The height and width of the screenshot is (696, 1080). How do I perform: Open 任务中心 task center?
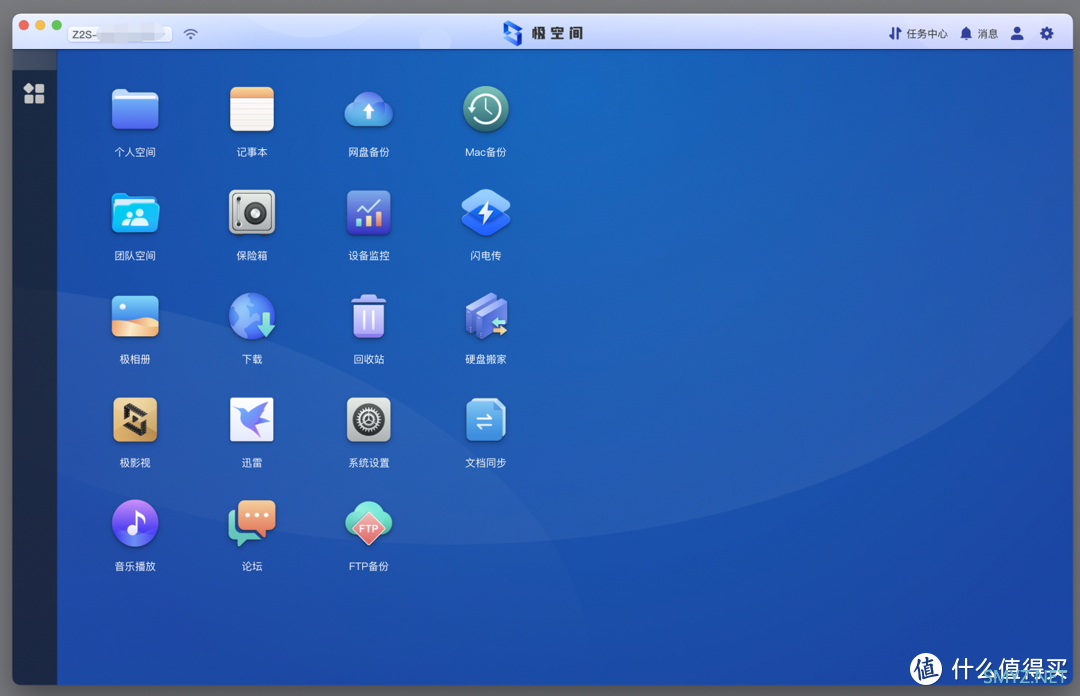click(x=918, y=33)
